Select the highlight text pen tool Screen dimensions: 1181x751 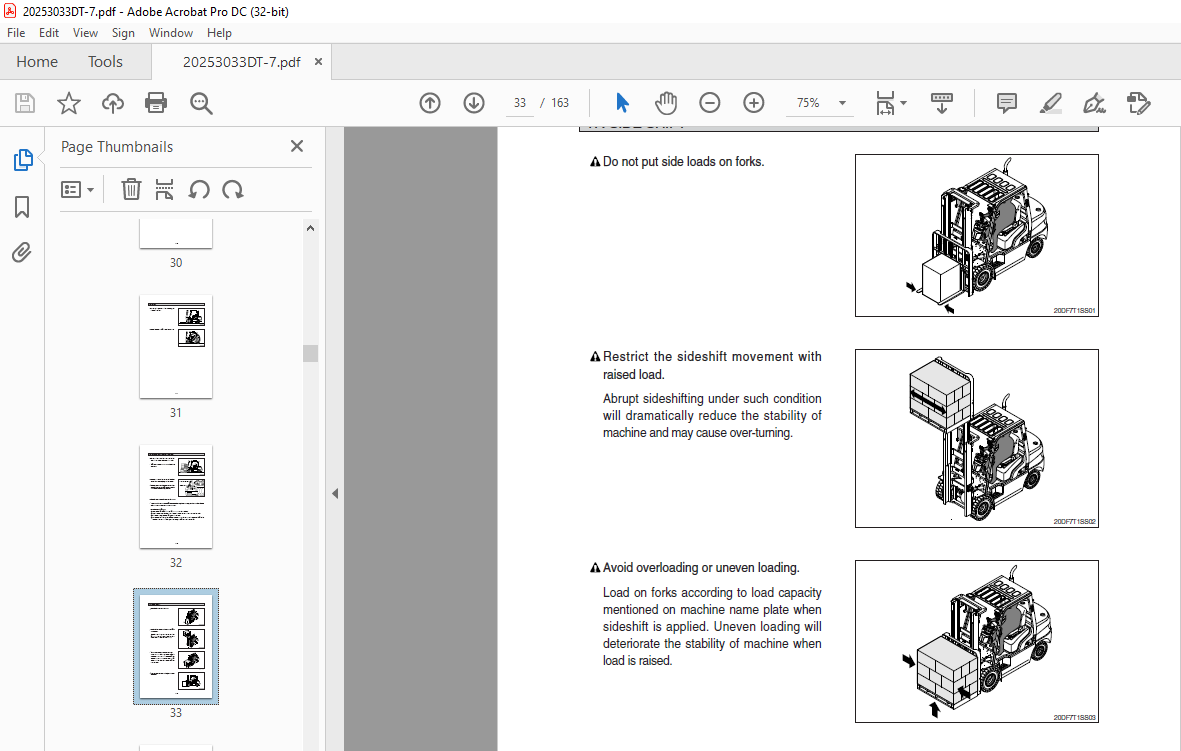pos(1051,103)
